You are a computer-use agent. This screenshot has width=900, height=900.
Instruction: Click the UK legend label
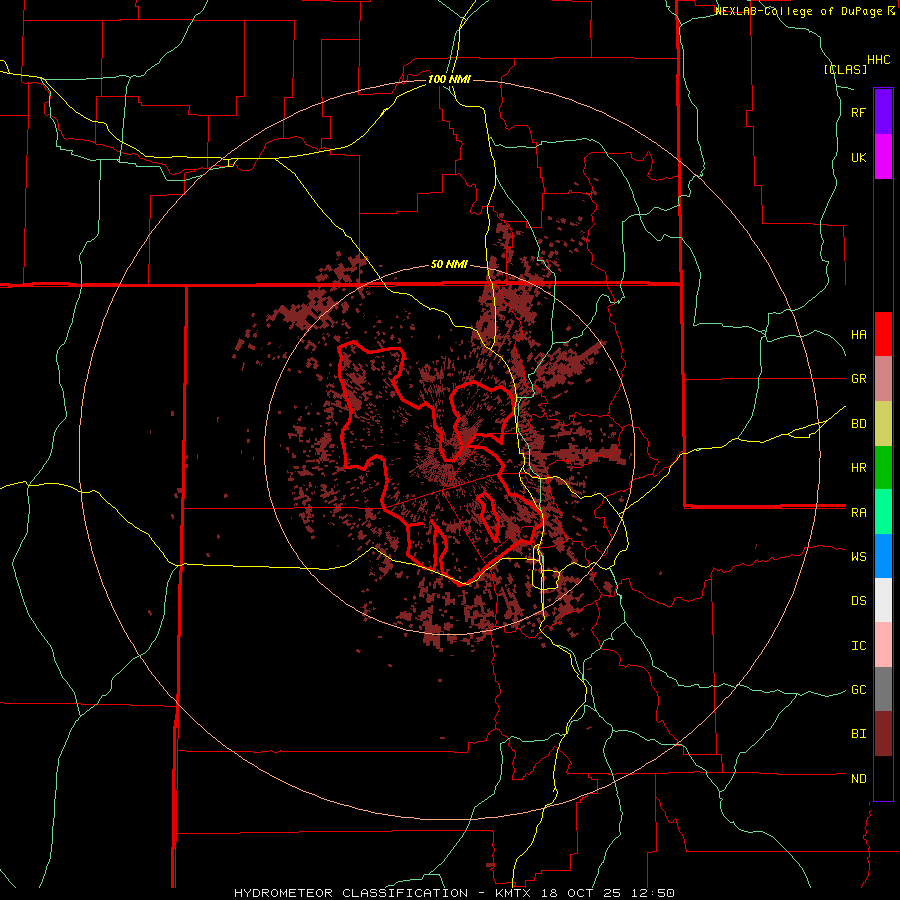tap(858, 157)
